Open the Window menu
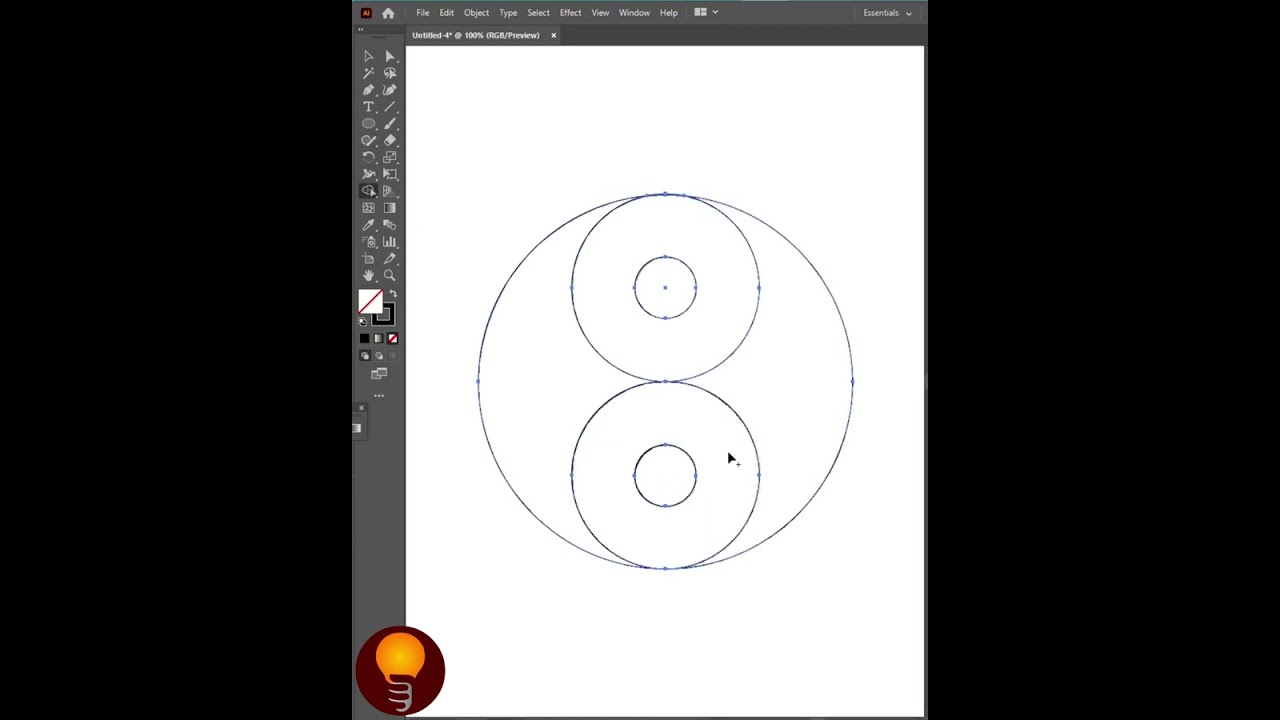1280x720 pixels. [634, 13]
